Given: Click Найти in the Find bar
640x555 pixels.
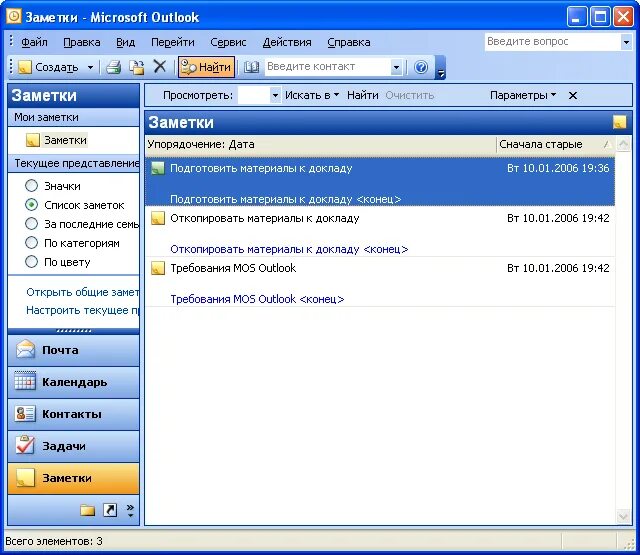Looking at the screenshot, I should (362, 95).
